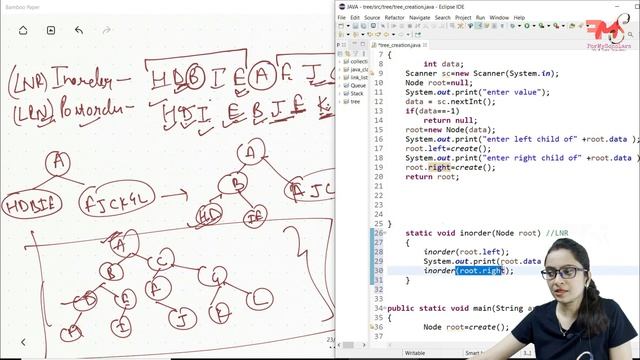Open the Window menu
640x360 pixels.
[x=499, y=18]
